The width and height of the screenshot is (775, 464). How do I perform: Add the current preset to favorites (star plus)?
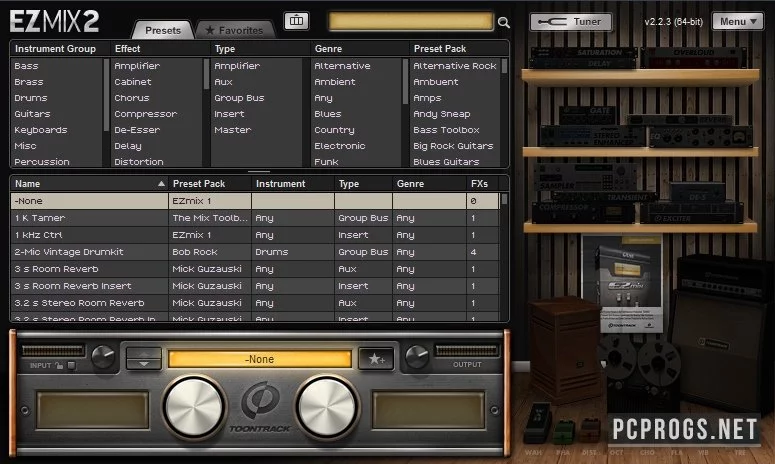point(376,359)
